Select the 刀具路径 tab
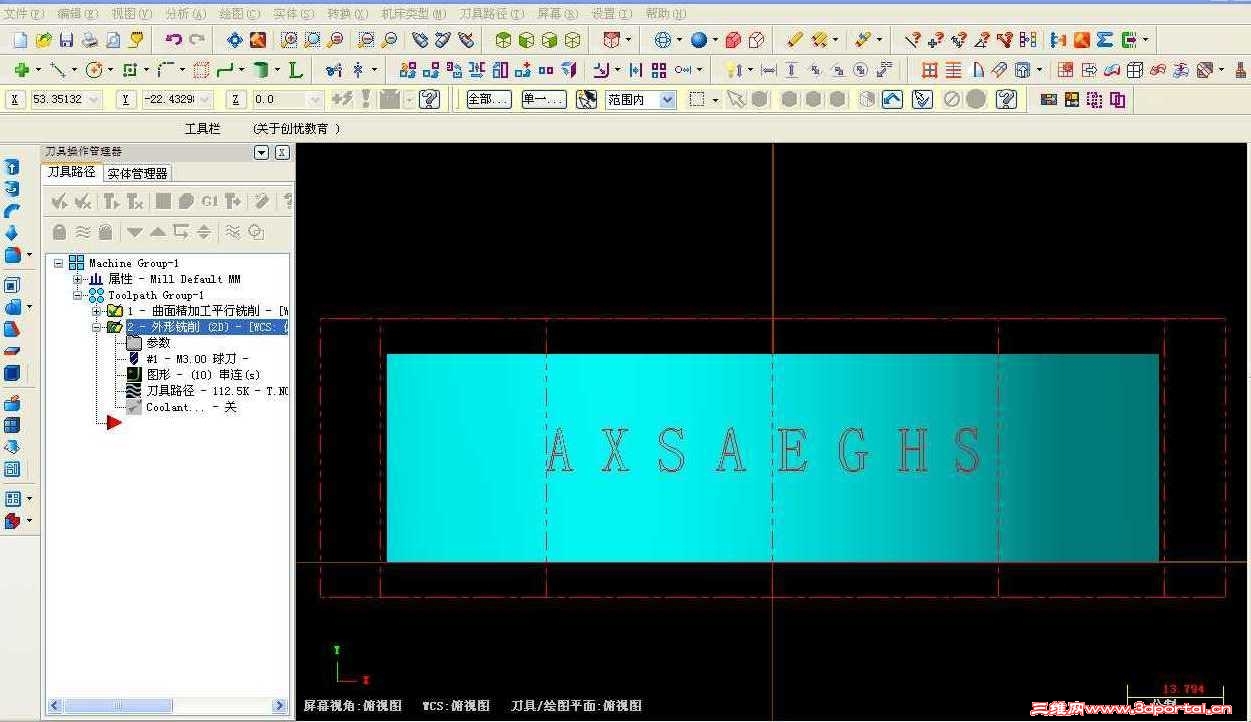Screen dimensions: 1251x722 [x=72, y=172]
